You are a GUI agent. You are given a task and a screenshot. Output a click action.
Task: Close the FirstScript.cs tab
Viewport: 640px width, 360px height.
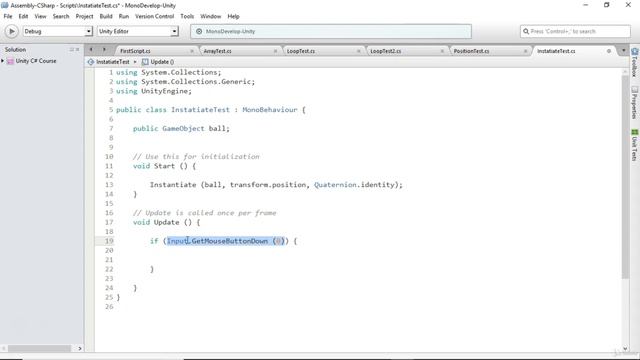click(192, 51)
